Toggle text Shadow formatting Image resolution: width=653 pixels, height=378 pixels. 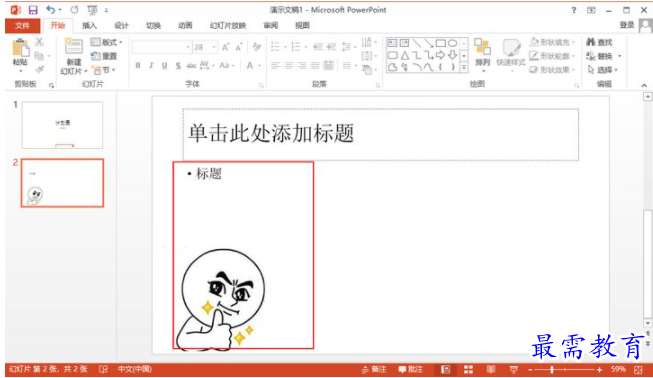(178, 65)
